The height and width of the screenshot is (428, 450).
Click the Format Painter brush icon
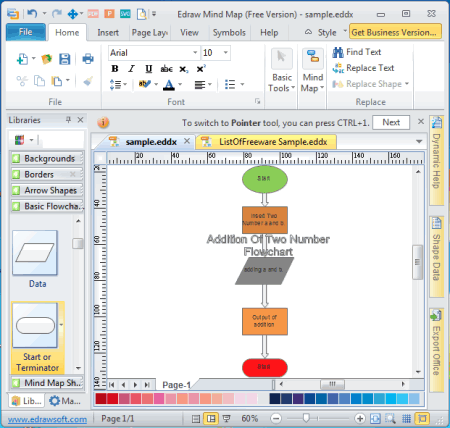tap(88, 81)
